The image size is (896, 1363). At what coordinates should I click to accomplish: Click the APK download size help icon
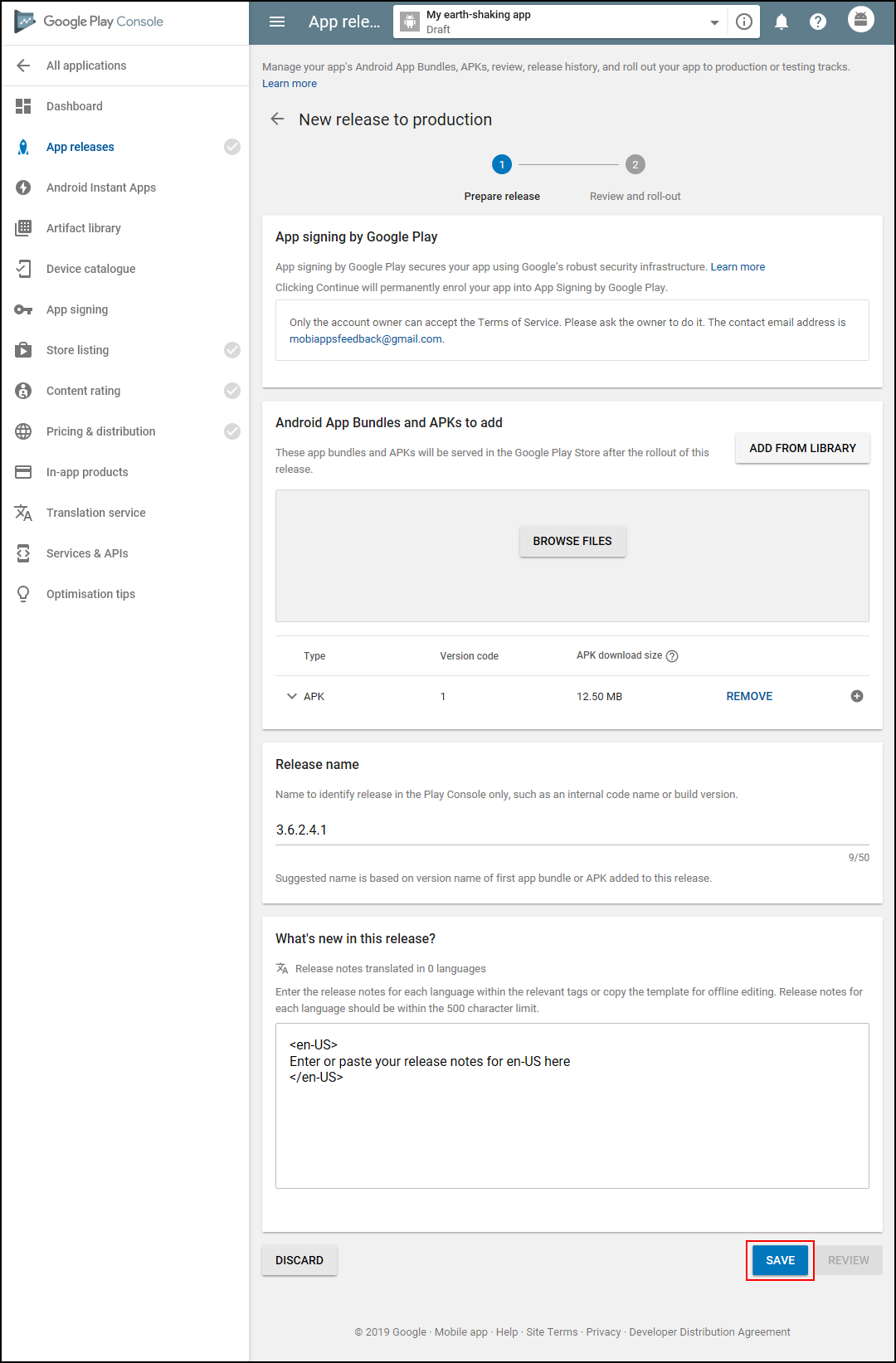(x=672, y=656)
